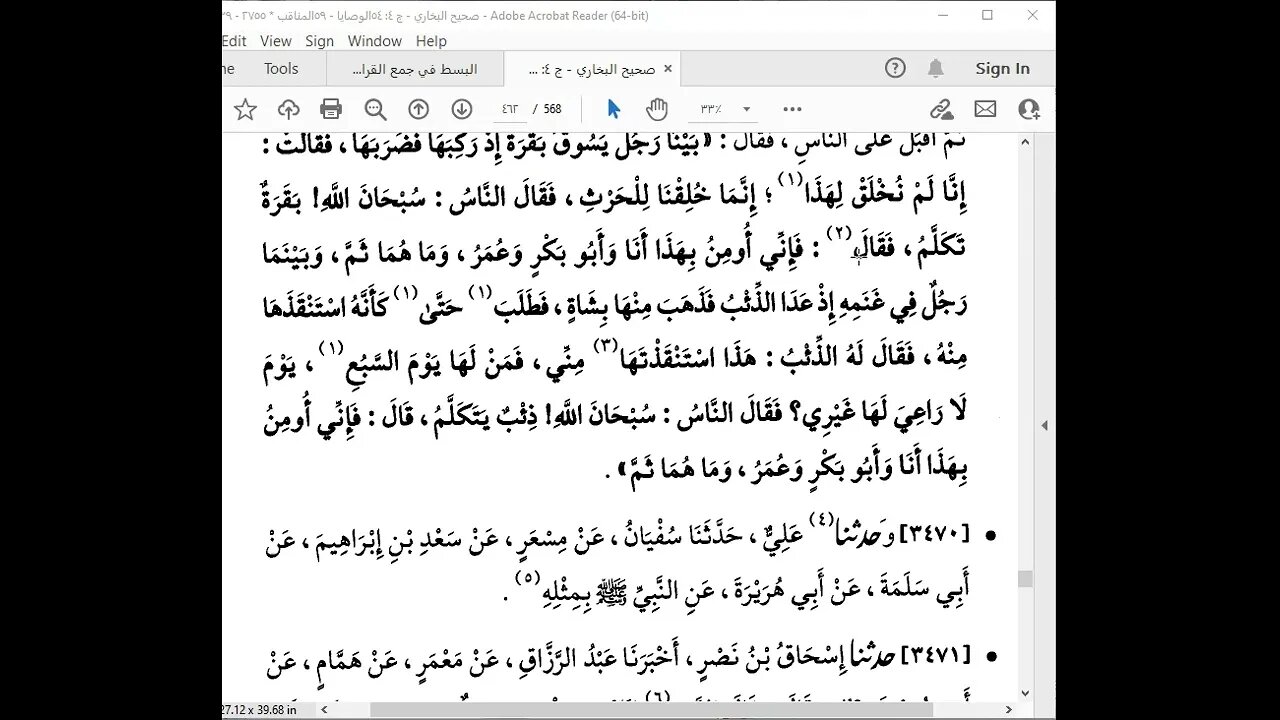Screen dimensions: 1280x720
Task: Send the file by email envelope icon
Action: pyautogui.click(x=985, y=109)
